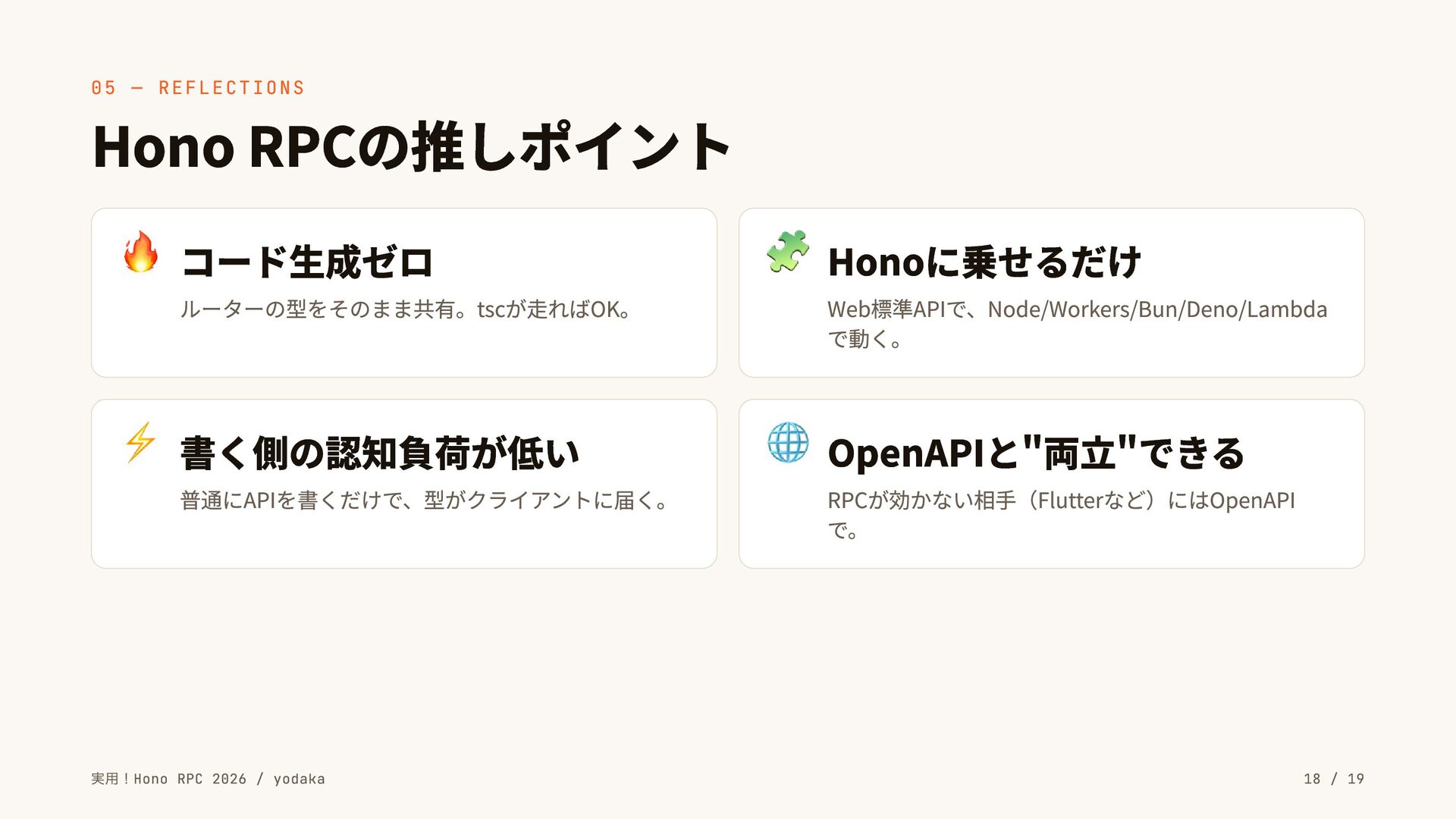Select the 'Honoに乗せるだけ' card heading
Viewport: 1456px width, 819px height.
(x=984, y=262)
